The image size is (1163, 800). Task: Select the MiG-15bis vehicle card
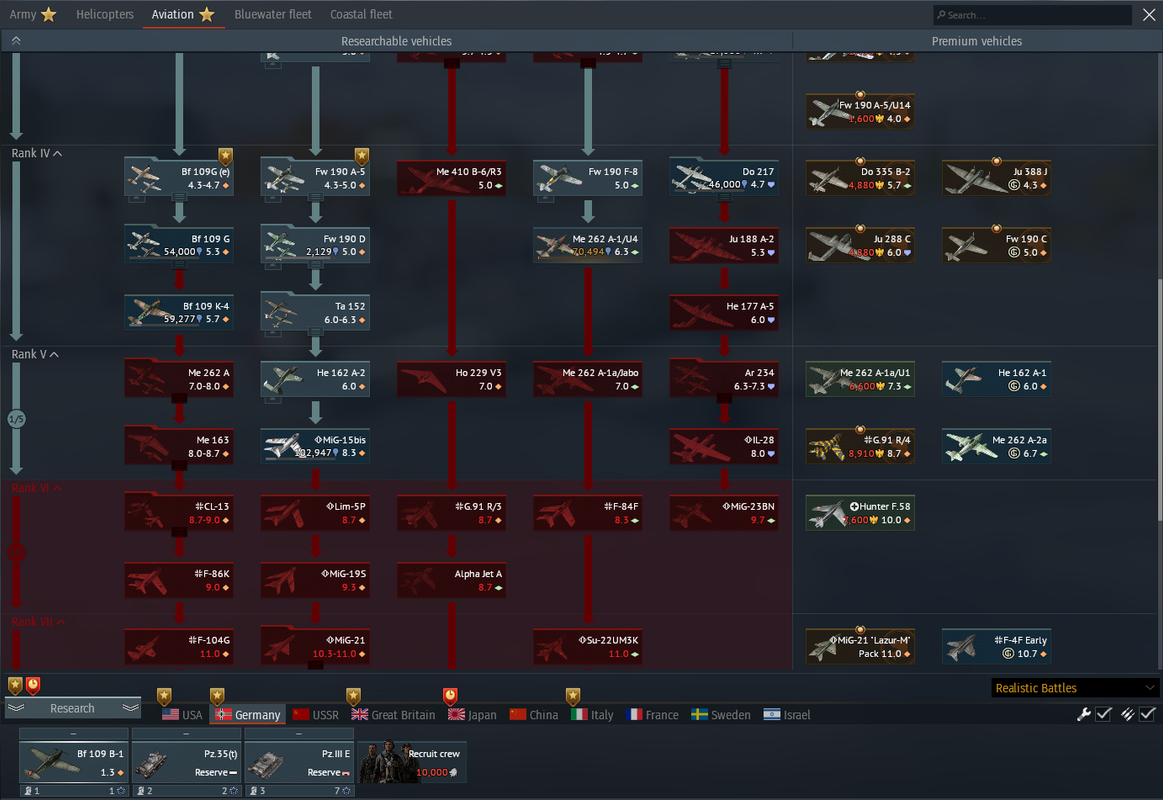[x=315, y=446]
